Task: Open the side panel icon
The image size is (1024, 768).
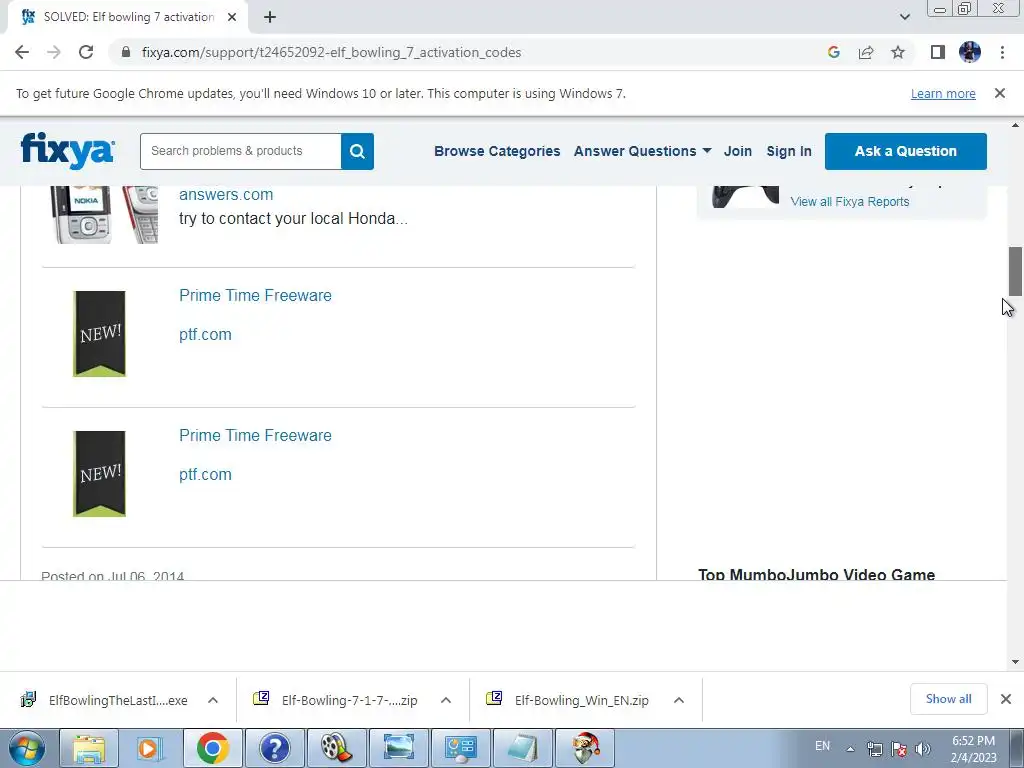Action: click(938, 52)
